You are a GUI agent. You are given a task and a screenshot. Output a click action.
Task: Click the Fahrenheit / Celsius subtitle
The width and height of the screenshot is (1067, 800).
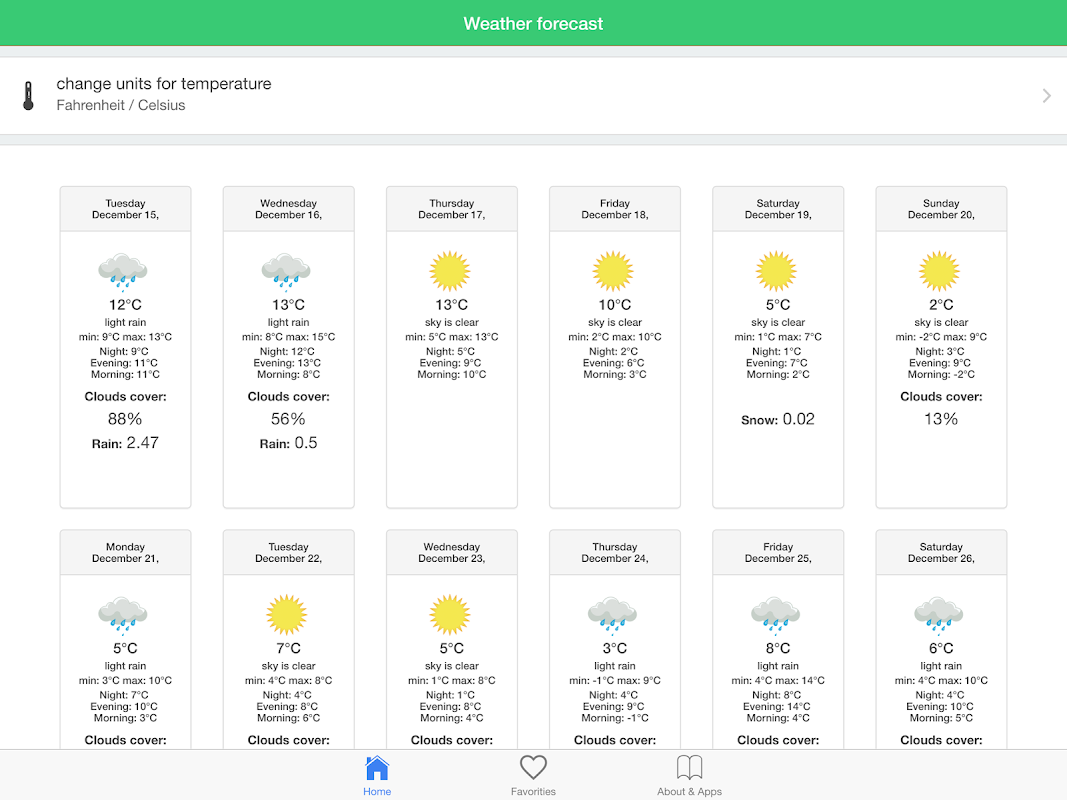click(120, 105)
